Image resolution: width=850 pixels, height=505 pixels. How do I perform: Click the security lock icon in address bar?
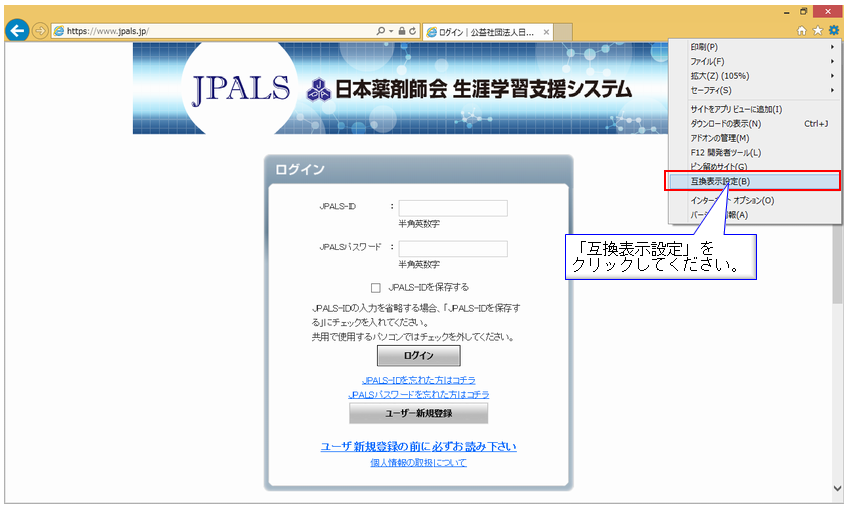point(402,31)
